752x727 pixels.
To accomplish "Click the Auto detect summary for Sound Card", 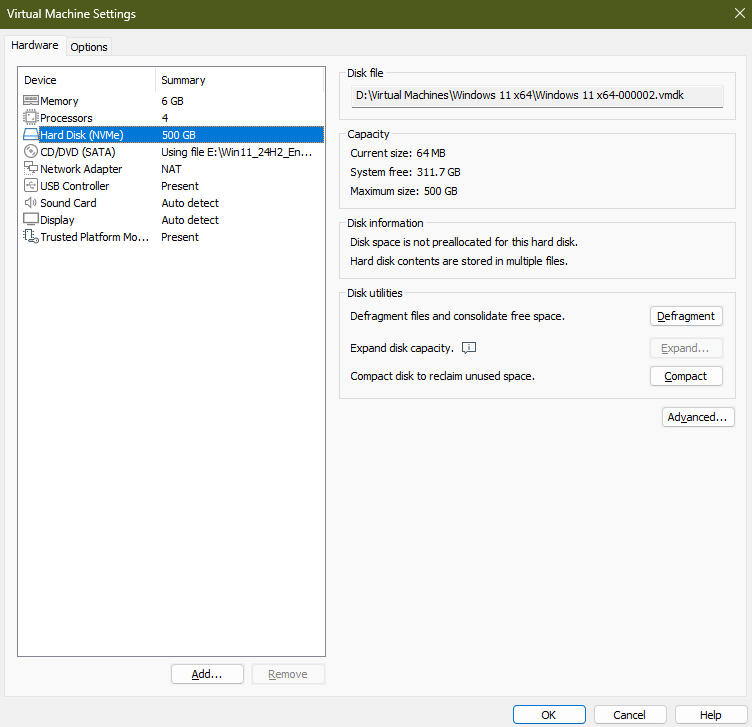I will click(190, 203).
